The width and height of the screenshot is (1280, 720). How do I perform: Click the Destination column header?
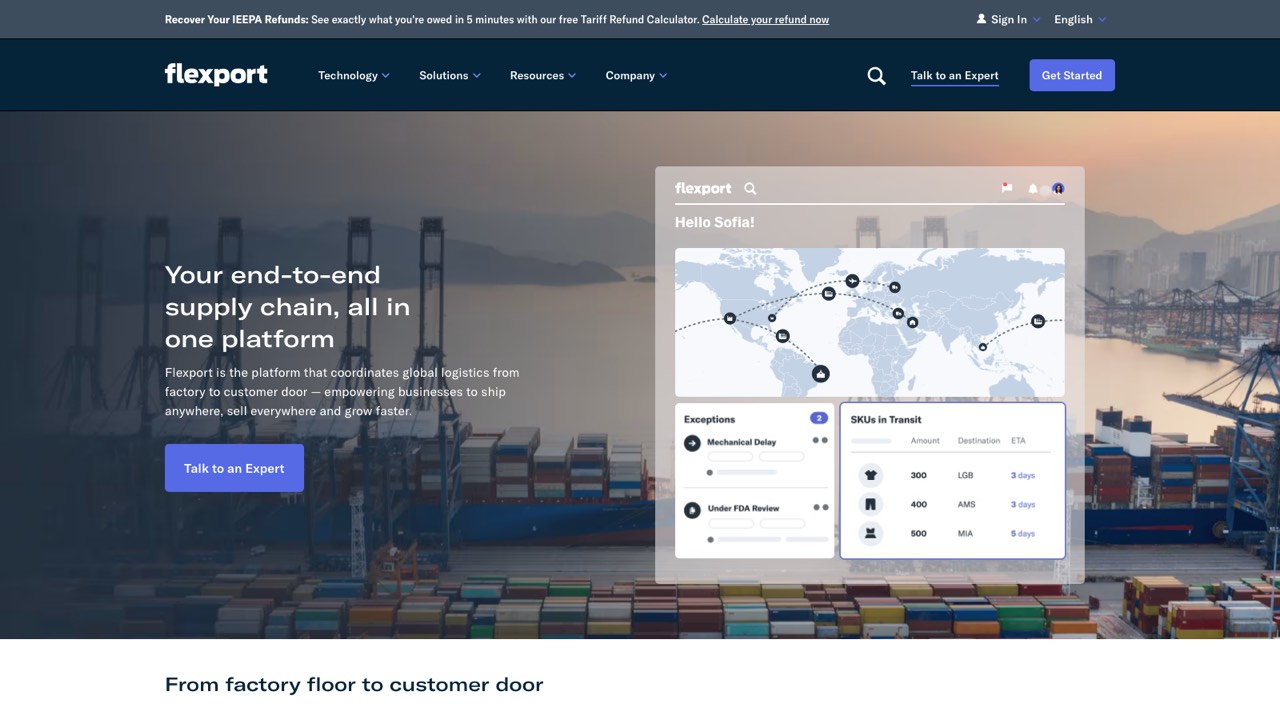tap(979, 441)
